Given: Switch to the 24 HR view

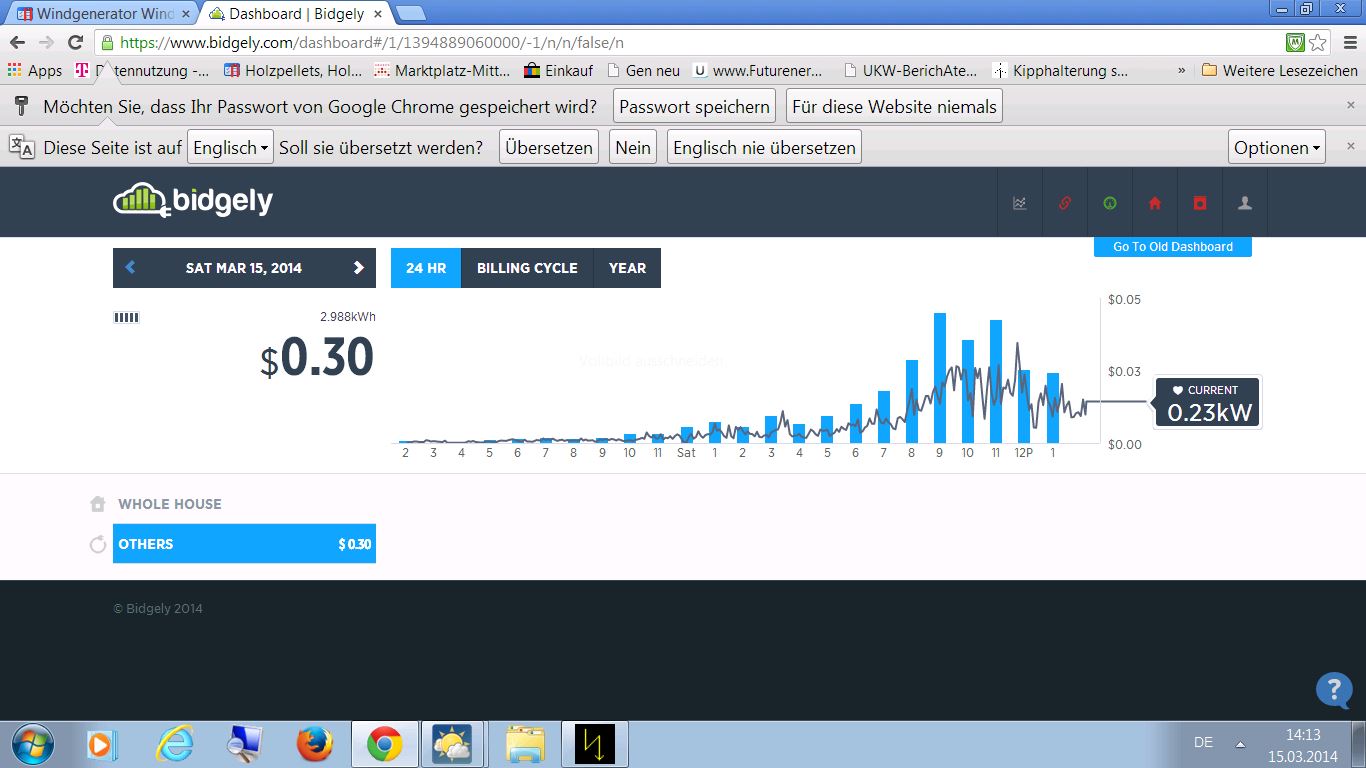Looking at the screenshot, I should point(426,268).
